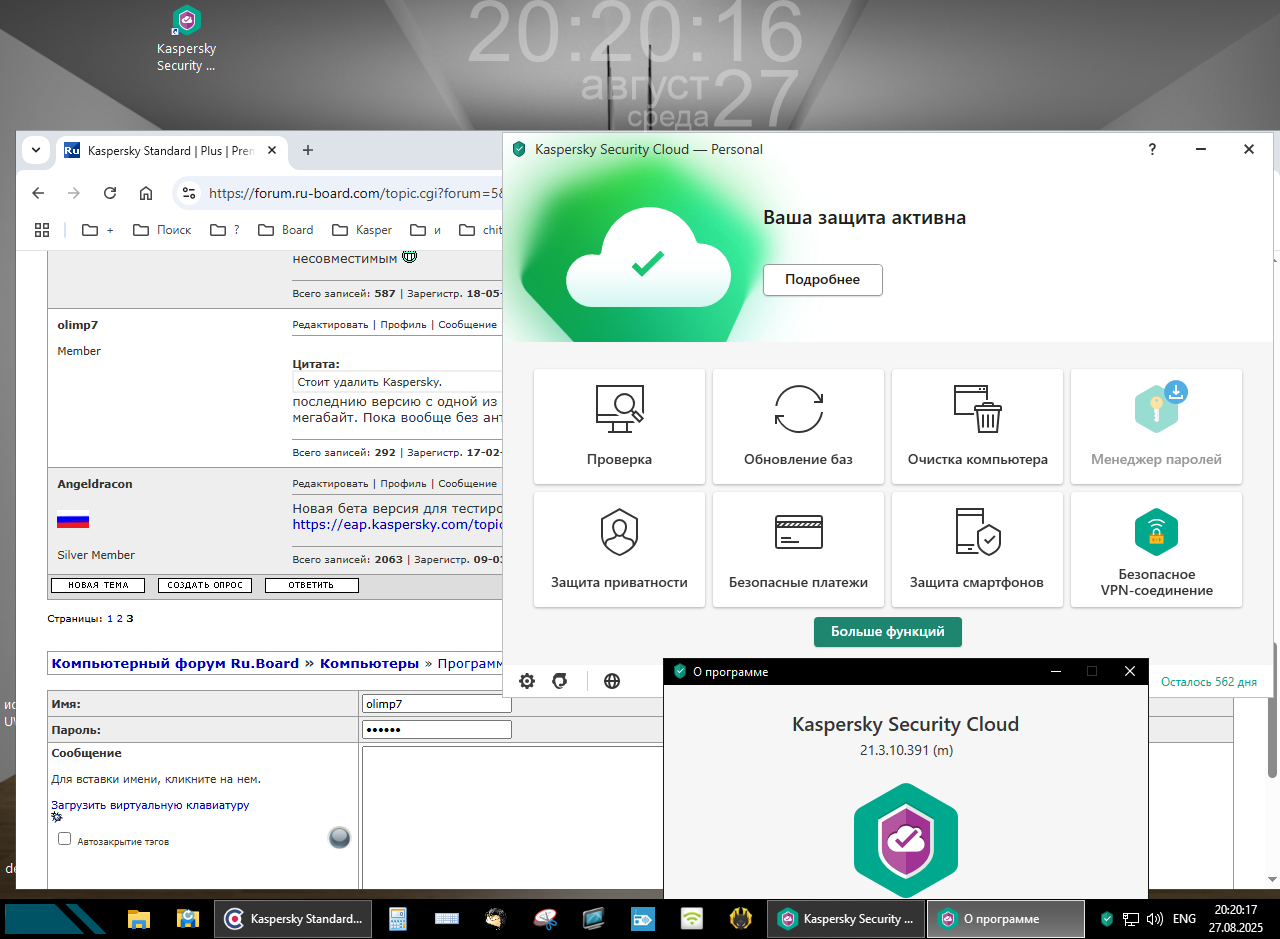The width and height of the screenshot is (1280, 939).
Task: Click the СОЗДАТЬ ОПРОС button
Action: 205,585
